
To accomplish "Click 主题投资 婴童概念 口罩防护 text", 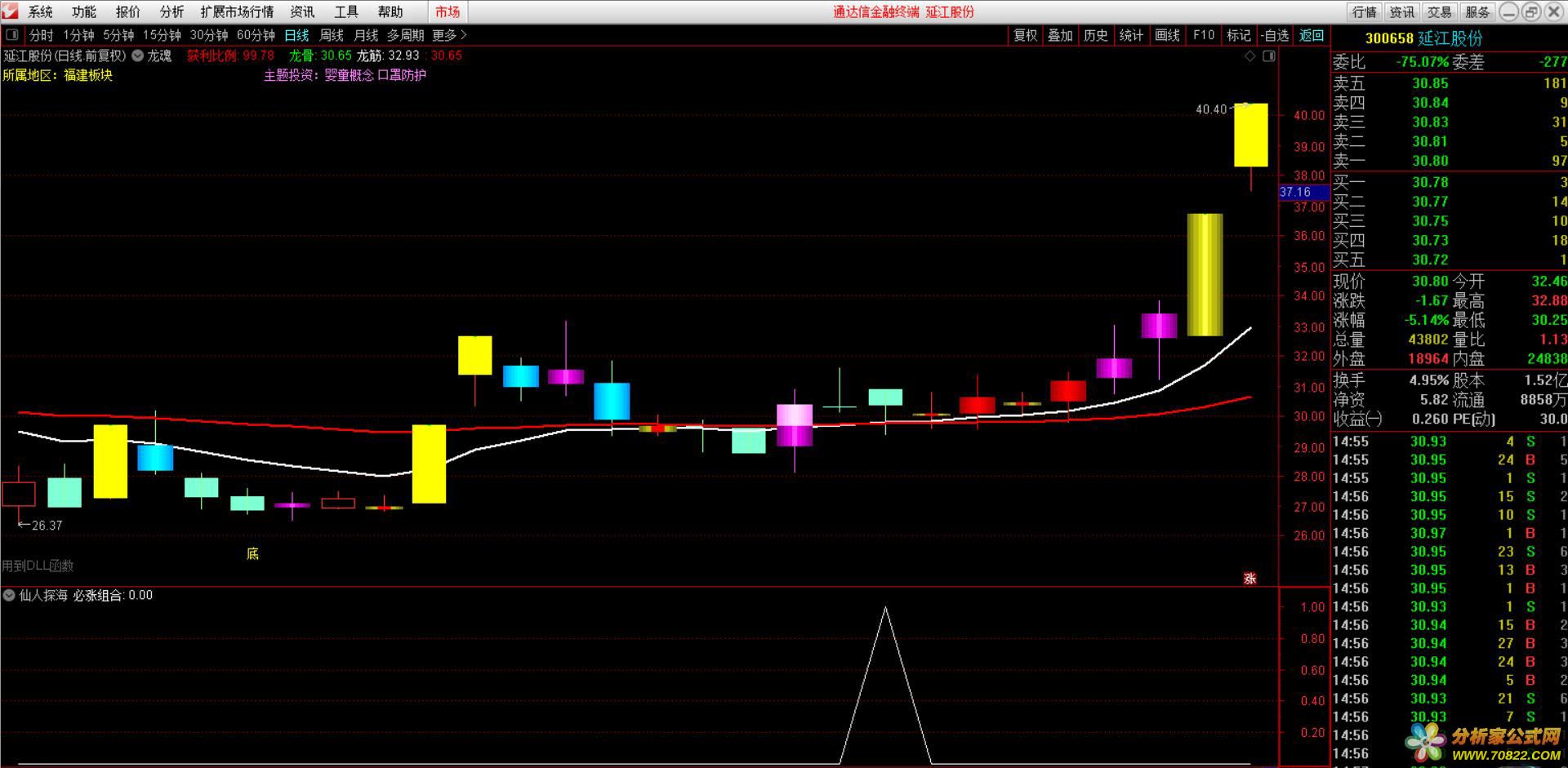I will [x=345, y=75].
